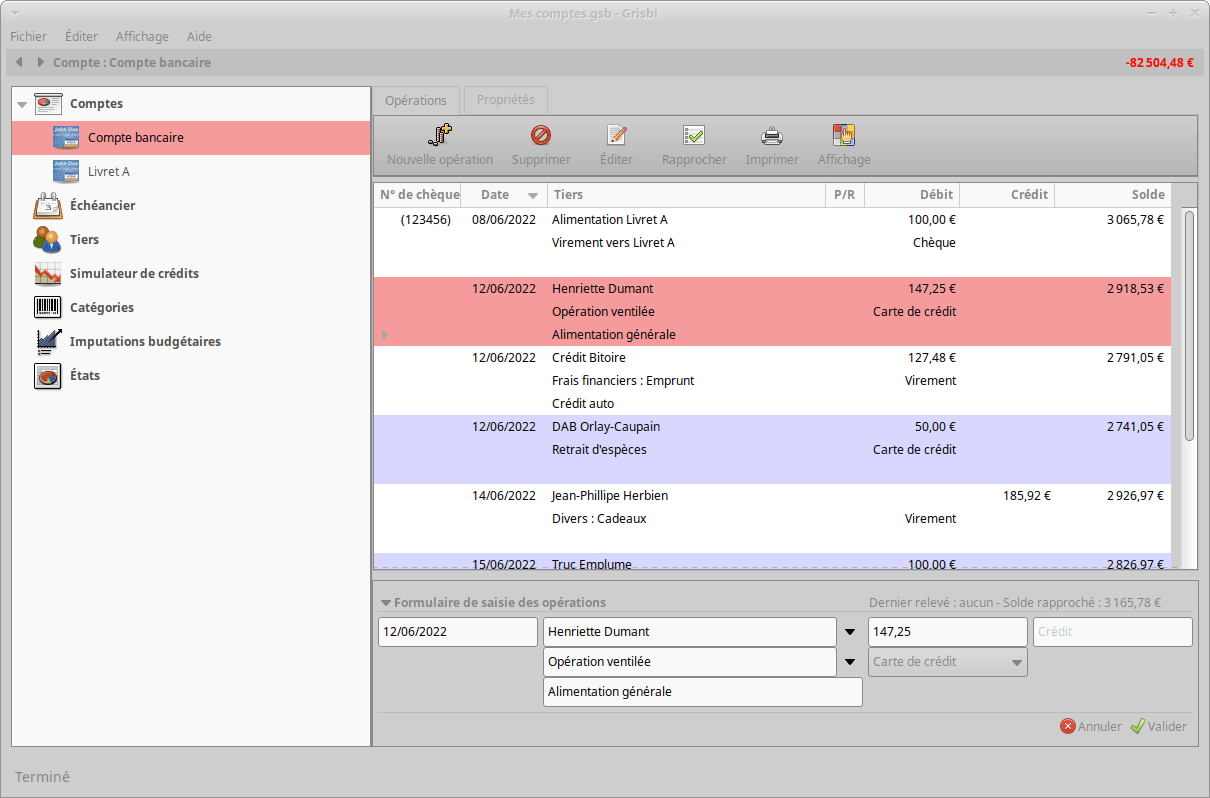This screenshot has width=1210, height=798.
Task: Open the Henriette Dumant tiers dropdown
Action: (x=850, y=632)
